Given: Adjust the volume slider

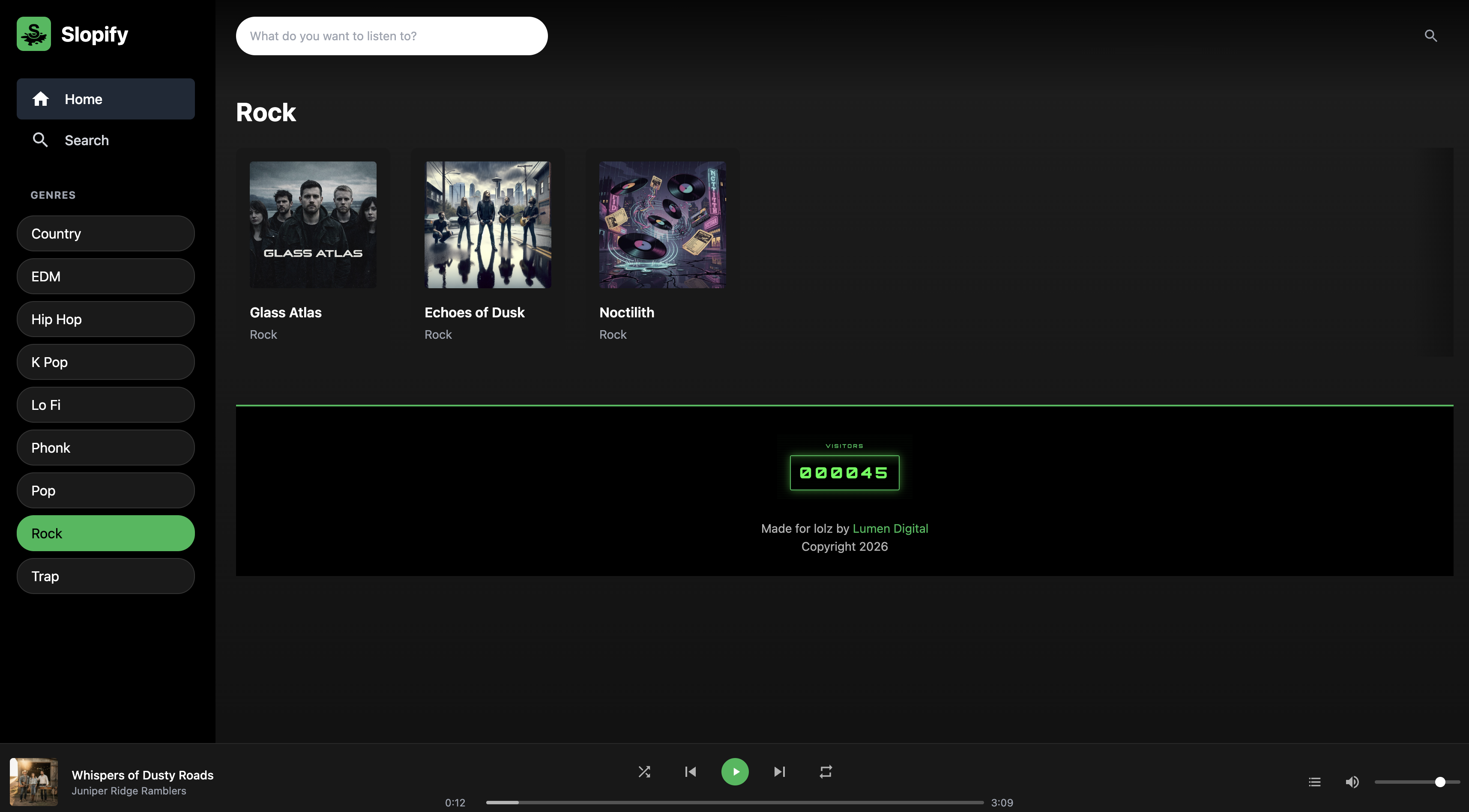Looking at the screenshot, I should coord(1417,782).
